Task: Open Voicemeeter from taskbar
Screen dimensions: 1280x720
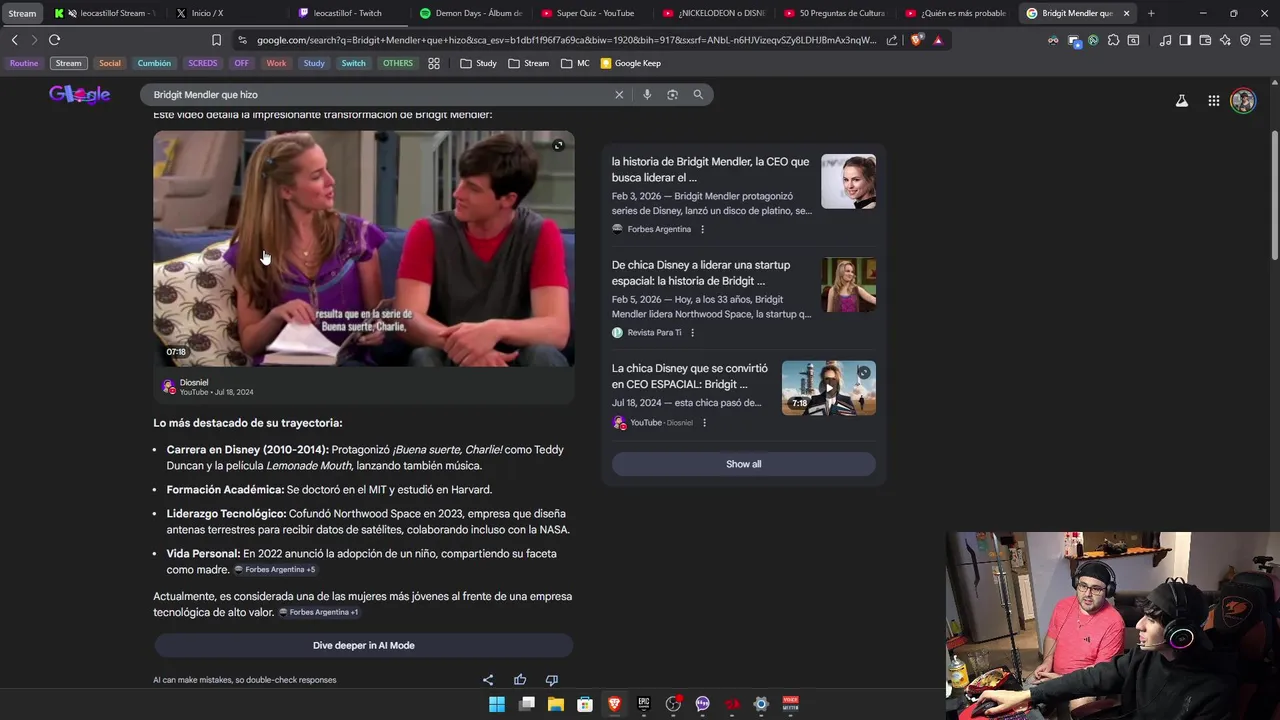Action: click(x=790, y=704)
